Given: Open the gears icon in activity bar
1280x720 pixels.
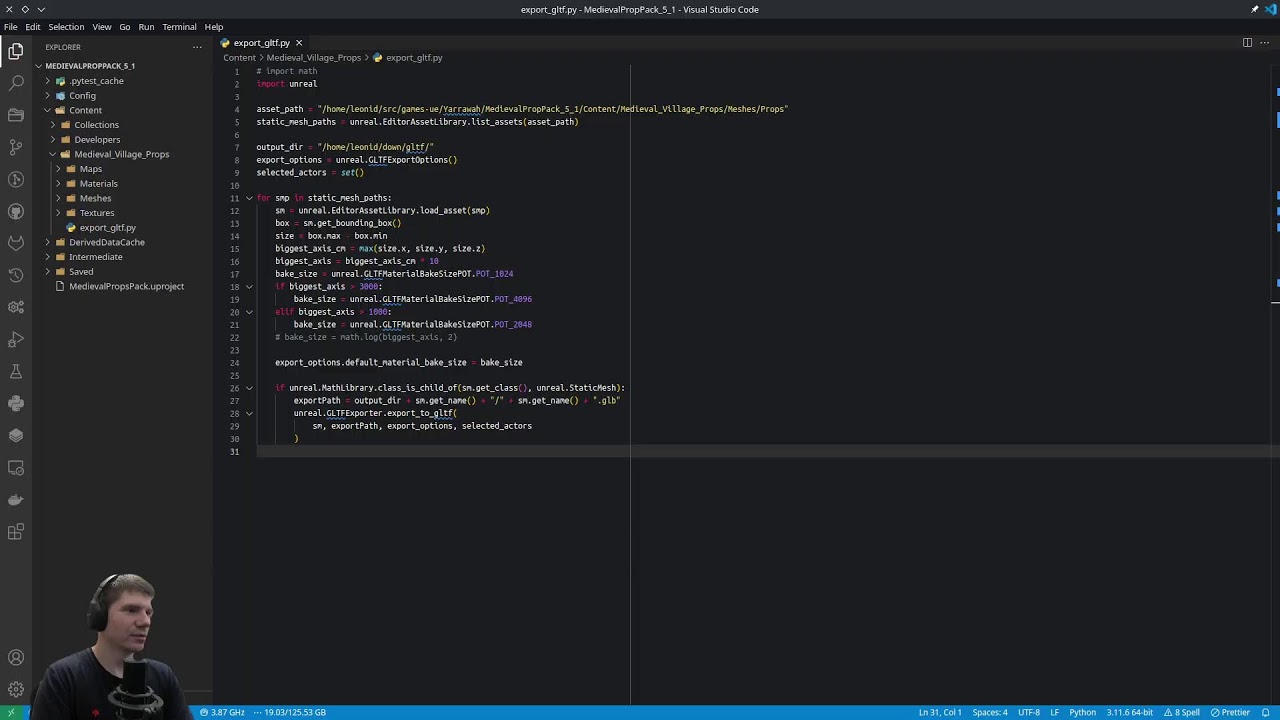Looking at the screenshot, I should [16, 307].
